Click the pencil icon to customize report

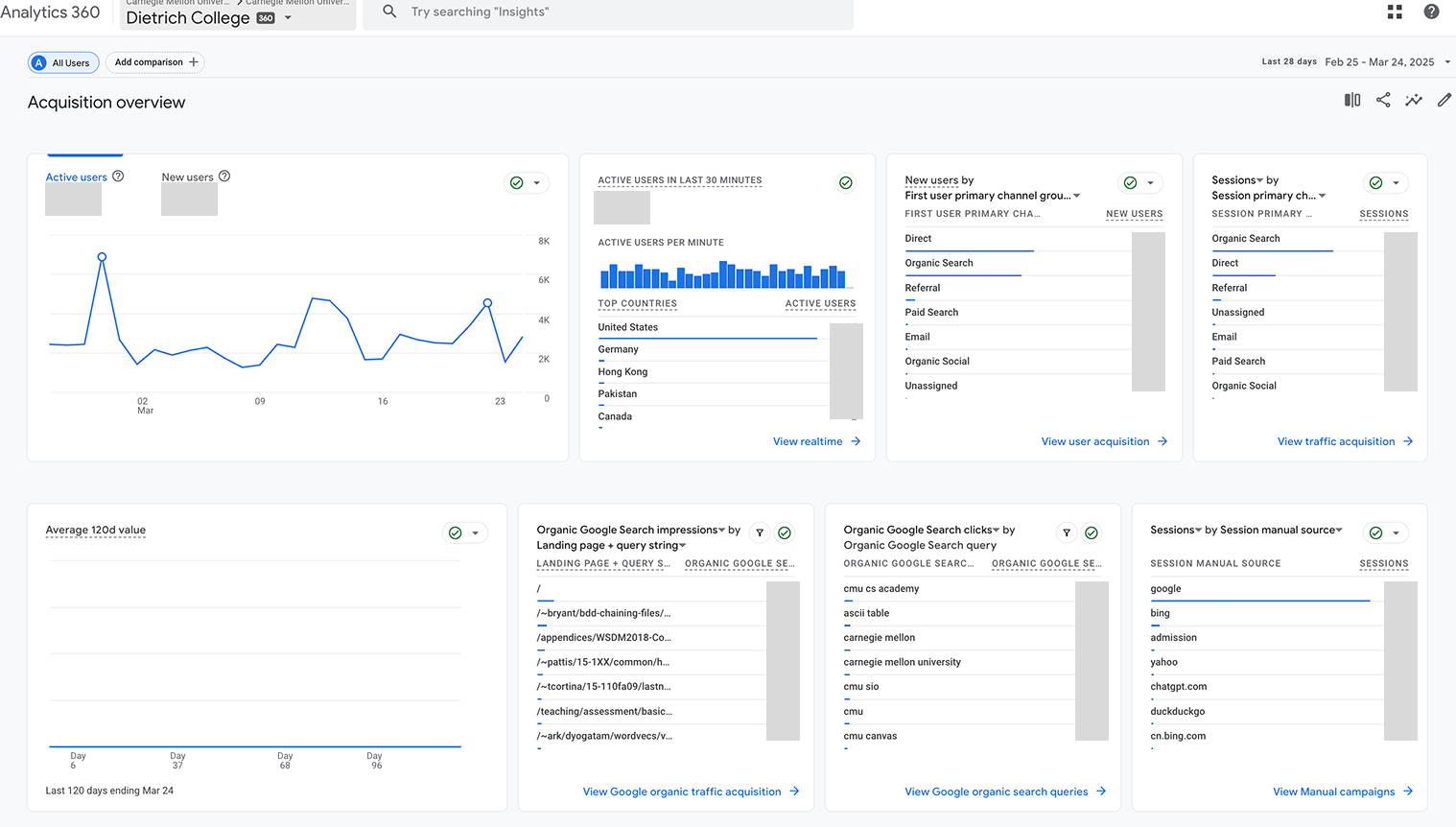[1444, 100]
